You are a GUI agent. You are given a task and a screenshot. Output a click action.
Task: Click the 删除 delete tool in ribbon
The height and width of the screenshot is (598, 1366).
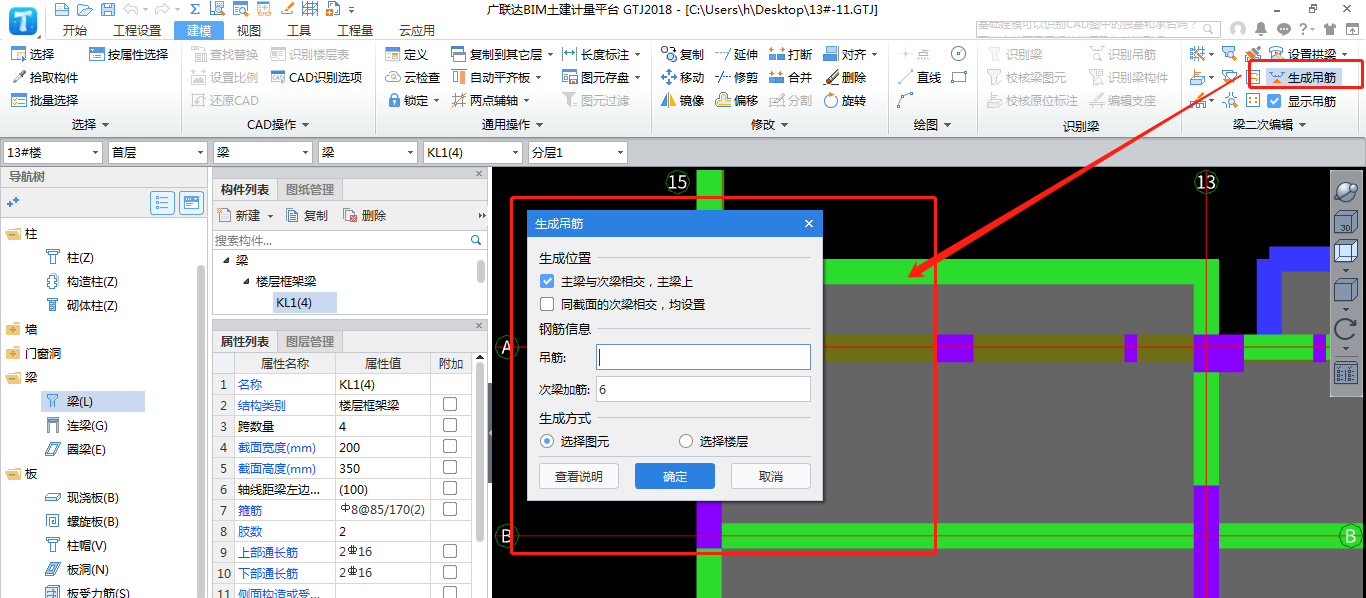coord(845,77)
